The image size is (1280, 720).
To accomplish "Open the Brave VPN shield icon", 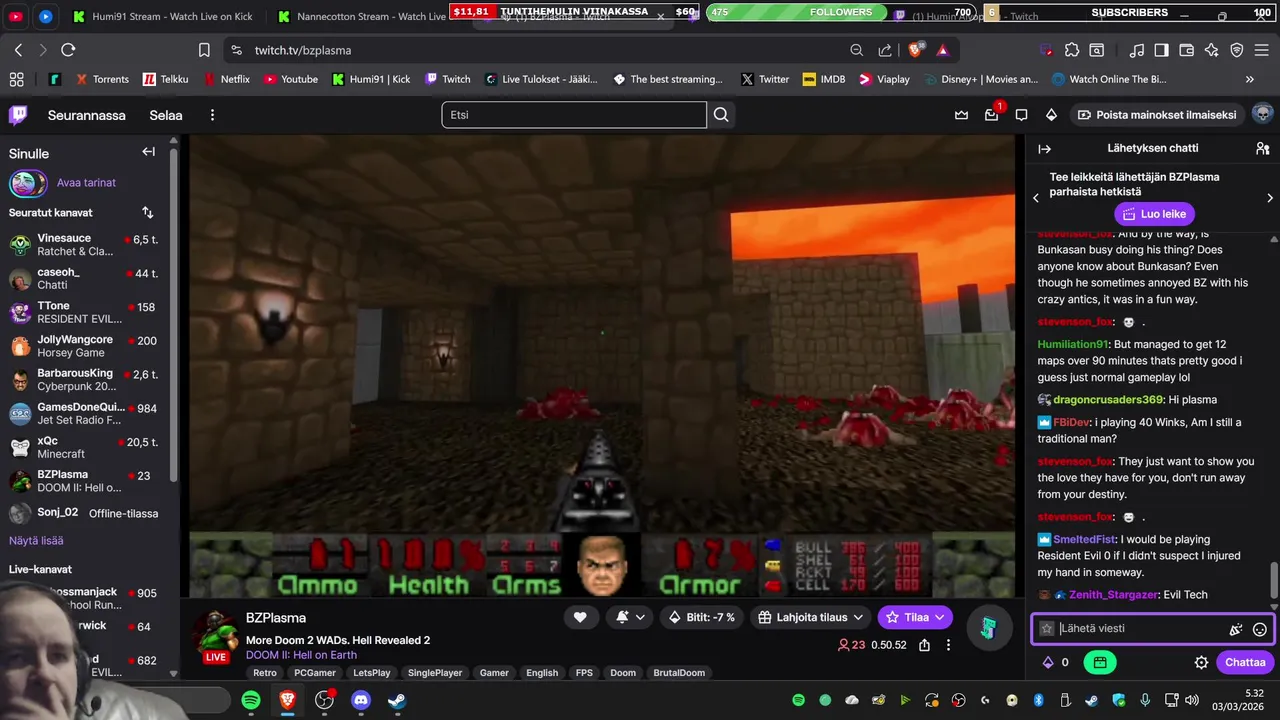I will pos(1237,50).
